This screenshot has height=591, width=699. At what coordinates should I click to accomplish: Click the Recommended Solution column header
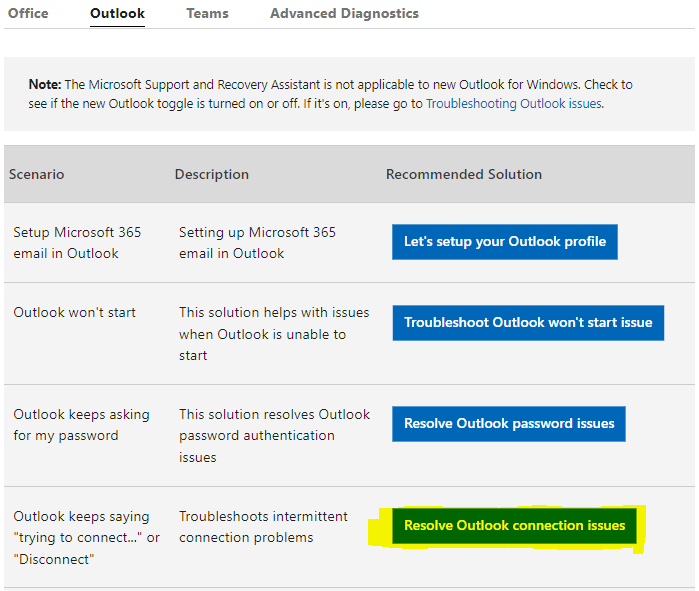(x=464, y=174)
